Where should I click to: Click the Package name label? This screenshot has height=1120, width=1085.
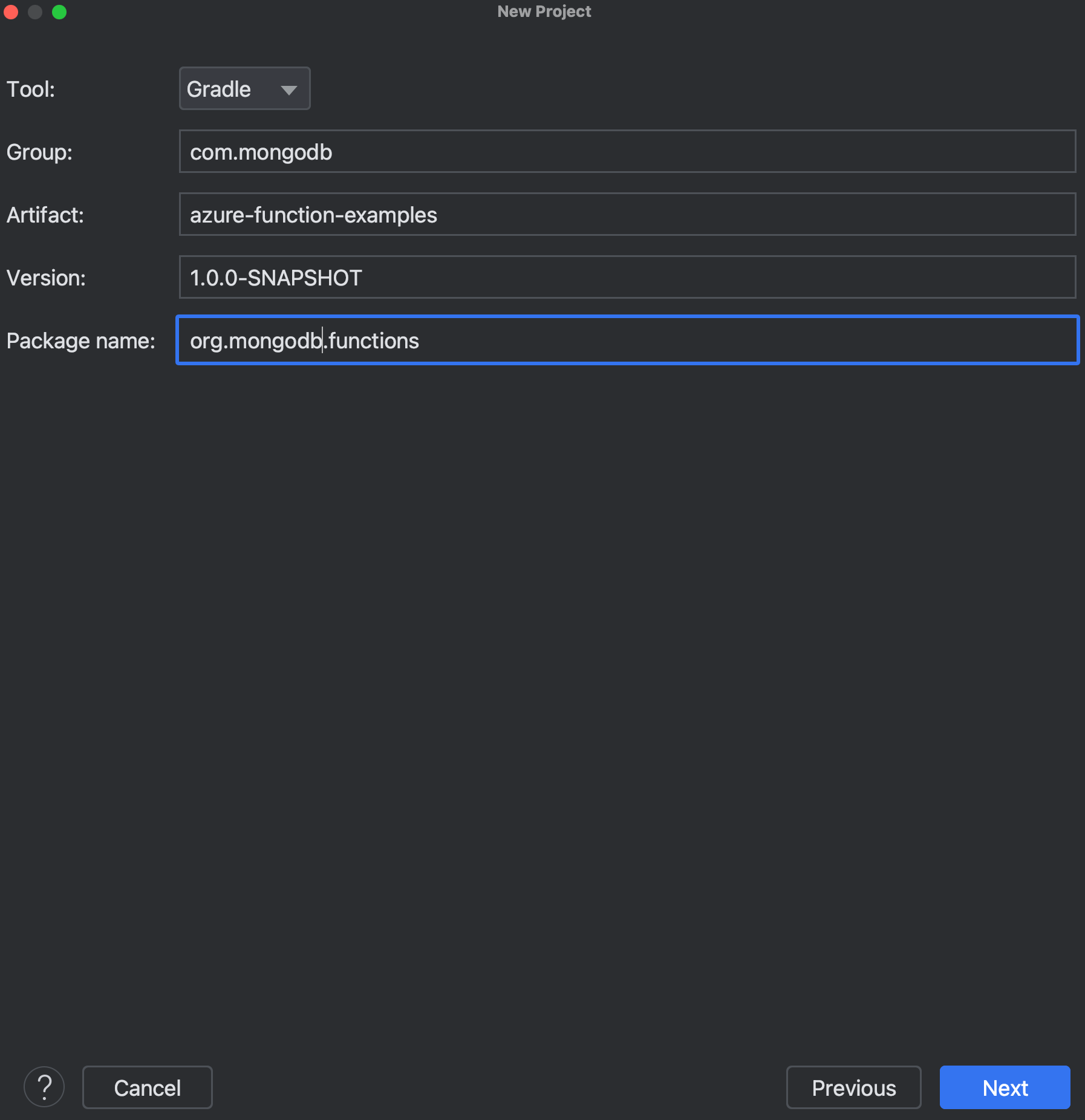[x=80, y=340]
